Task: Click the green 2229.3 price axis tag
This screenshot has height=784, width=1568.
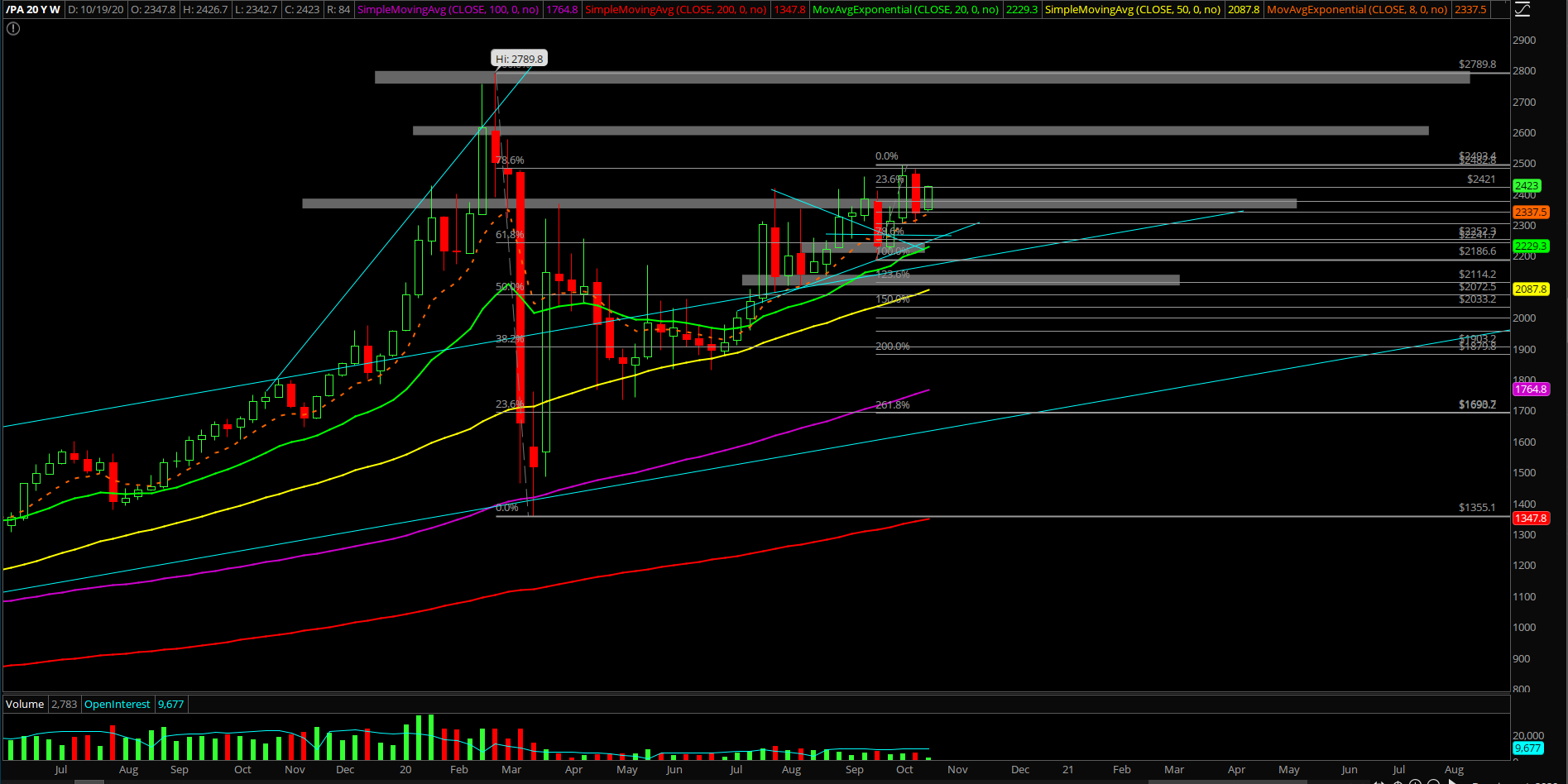Action: pyautogui.click(x=1530, y=246)
